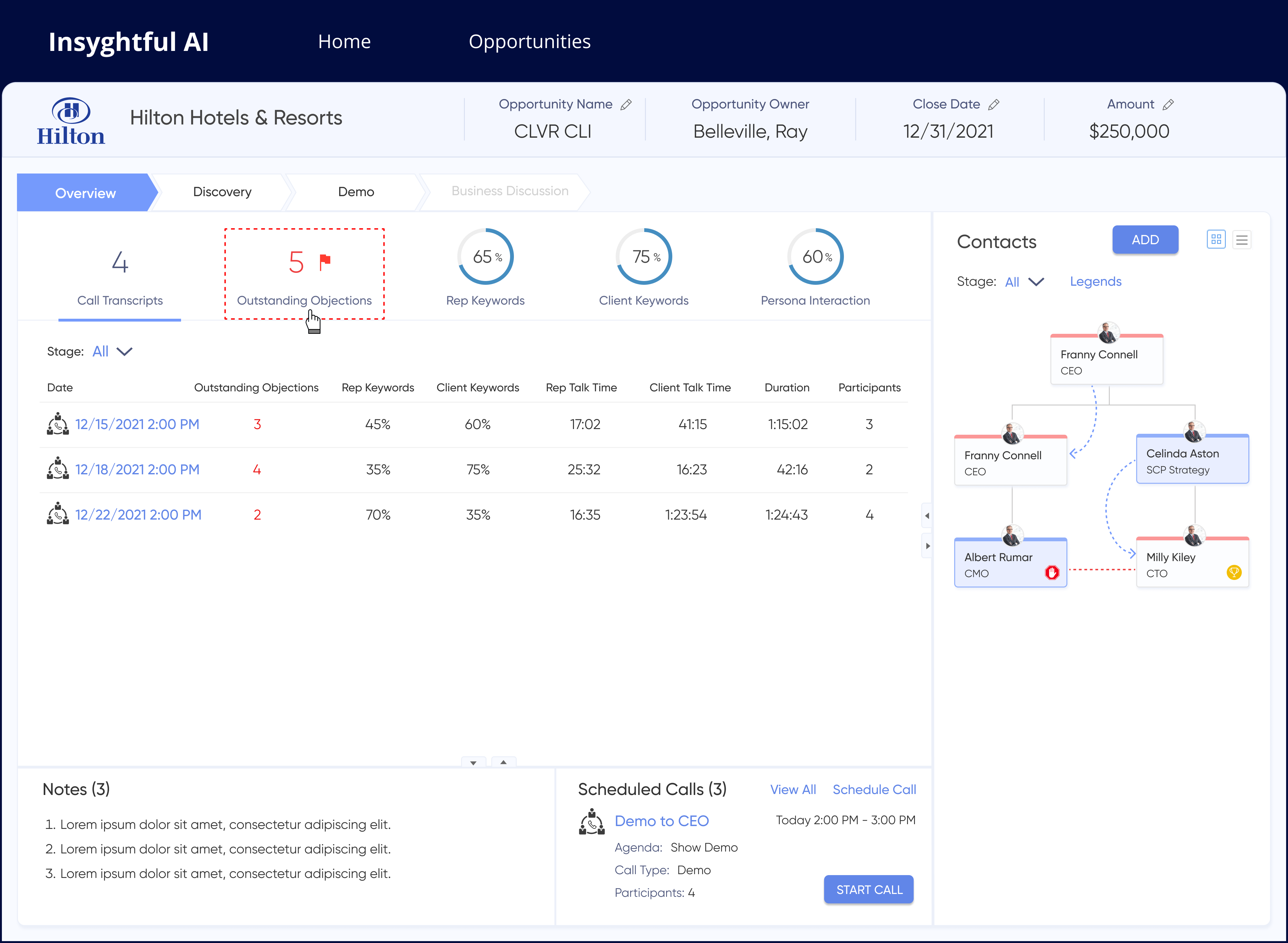Screen dimensions: 1288x943
Task: Collapse the table section with down arrow
Action: pos(473,763)
